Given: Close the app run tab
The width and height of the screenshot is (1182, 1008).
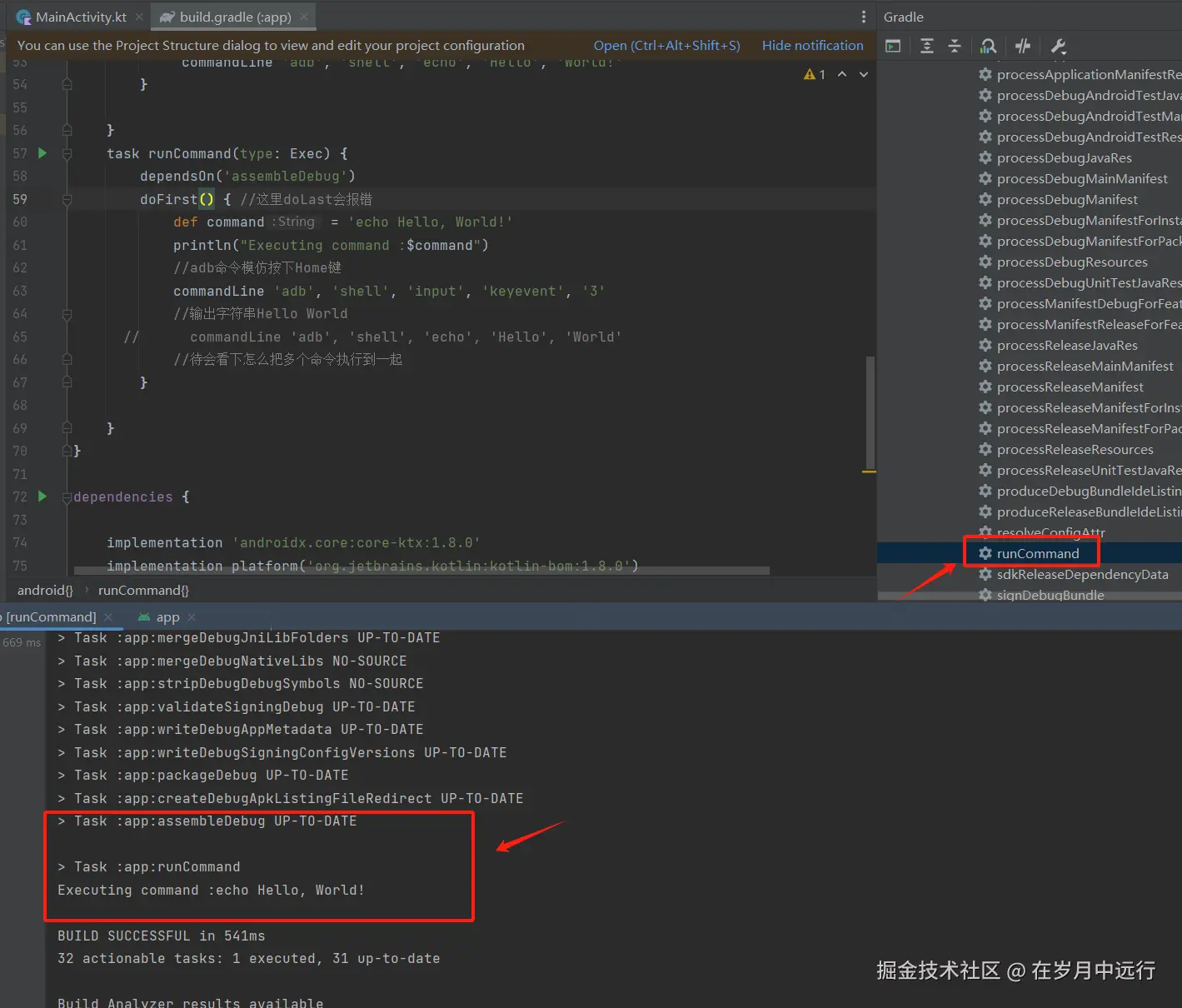Looking at the screenshot, I should coord(192,617).
